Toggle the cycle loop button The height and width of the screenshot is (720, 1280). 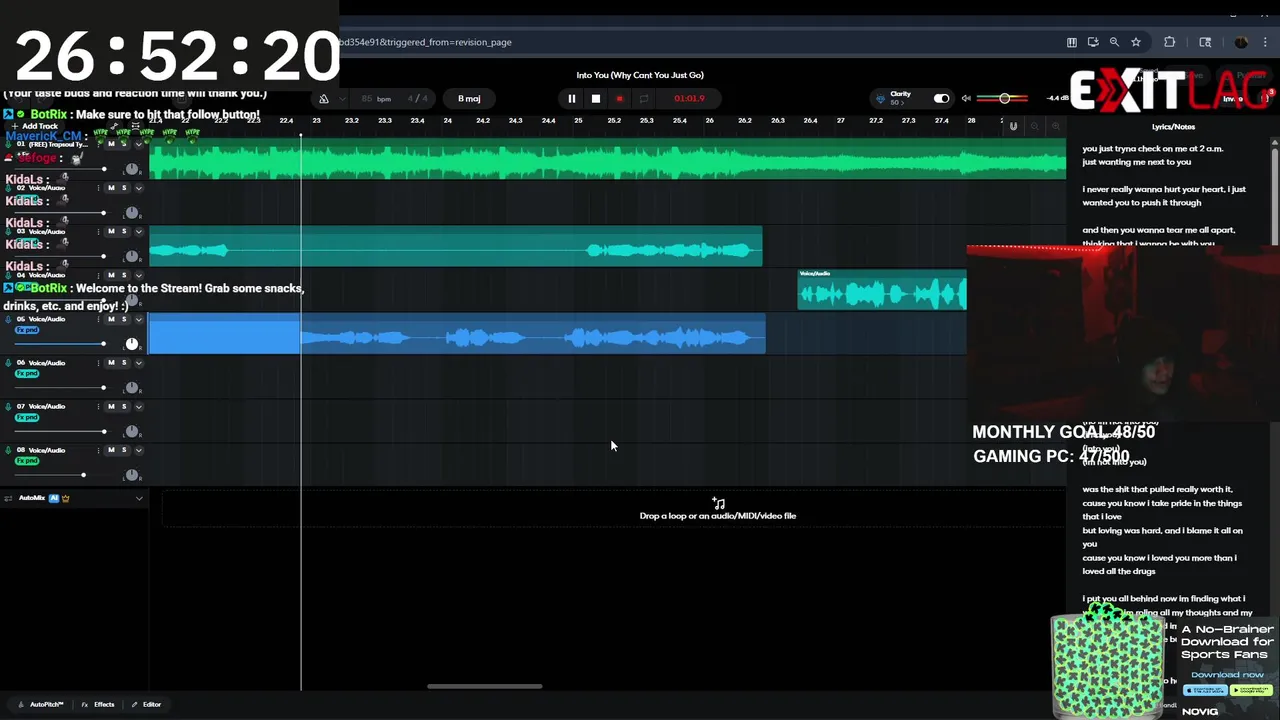(643, 98)
